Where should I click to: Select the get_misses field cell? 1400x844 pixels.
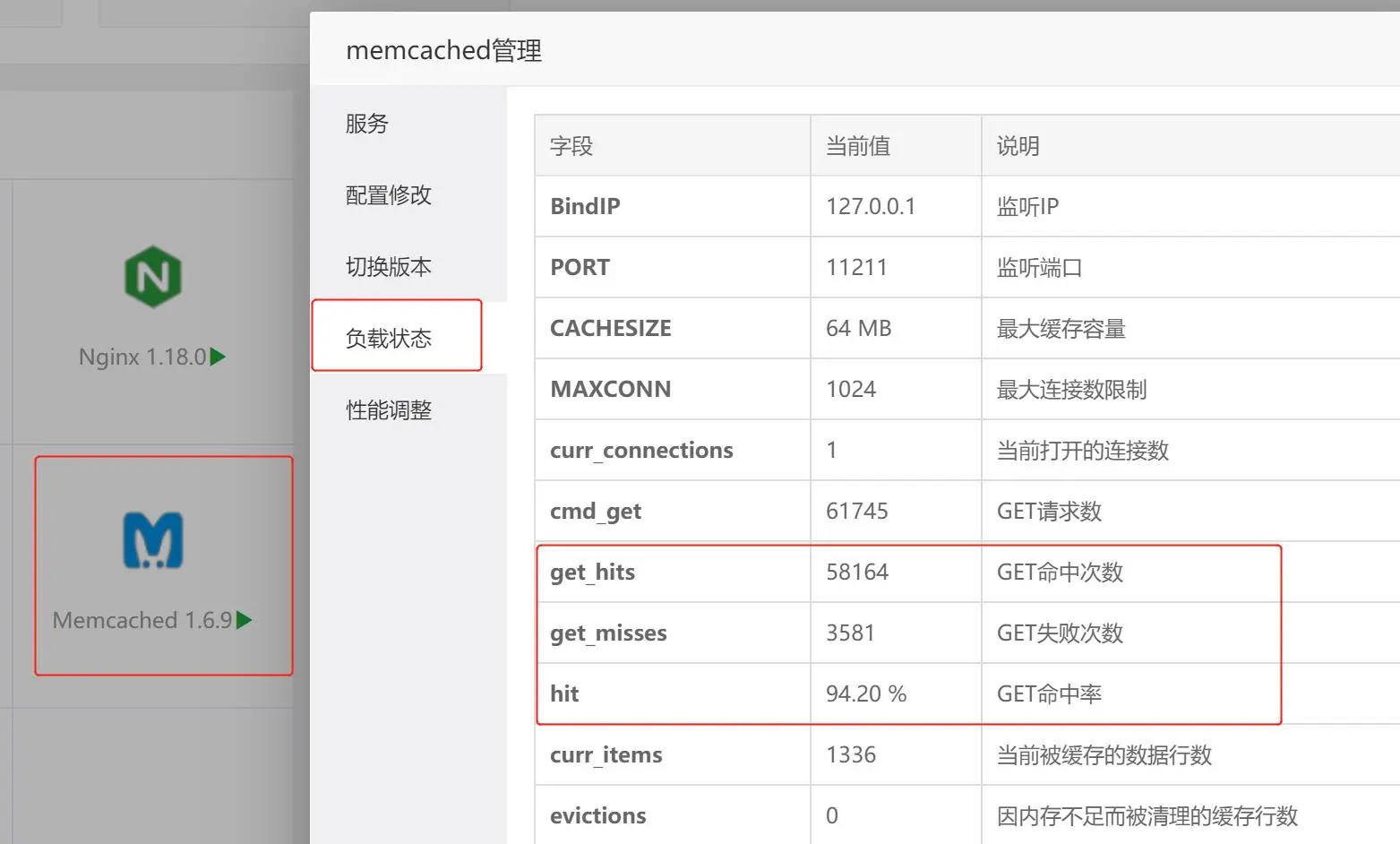[x=673, y=633]
